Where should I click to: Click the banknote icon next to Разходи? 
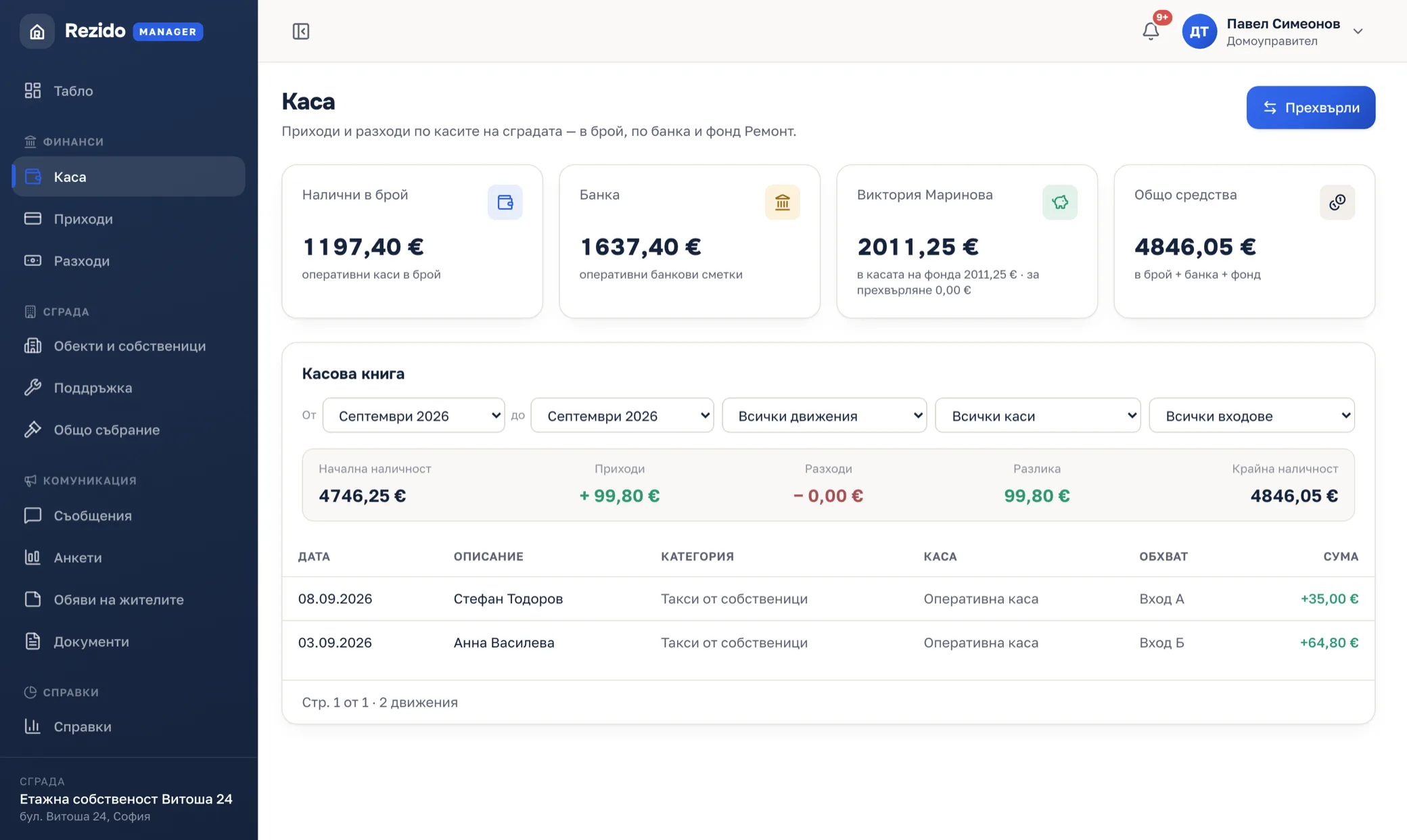pyautogui.click(x=32, y=260)
